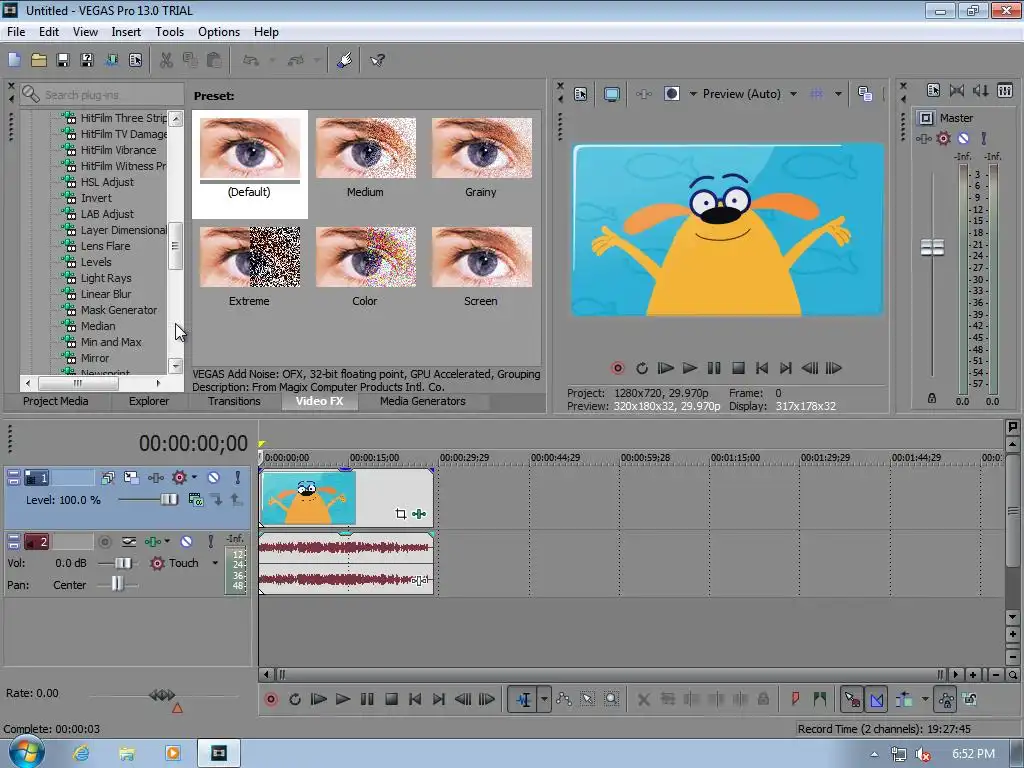Screen dimensions: 1024x768
Task: Click the Event Pan/Crop icon on video clip
Action: click(400, 514)
